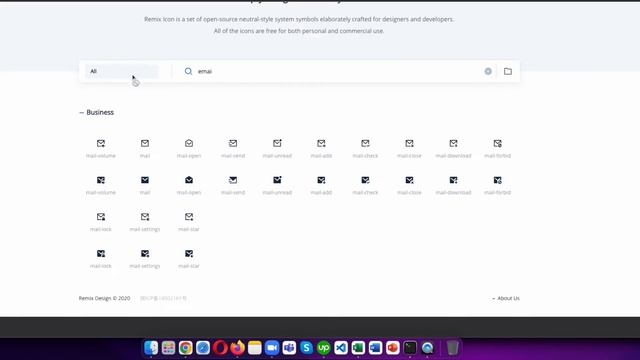Select the filled mail-add icon

pos(321,180)
